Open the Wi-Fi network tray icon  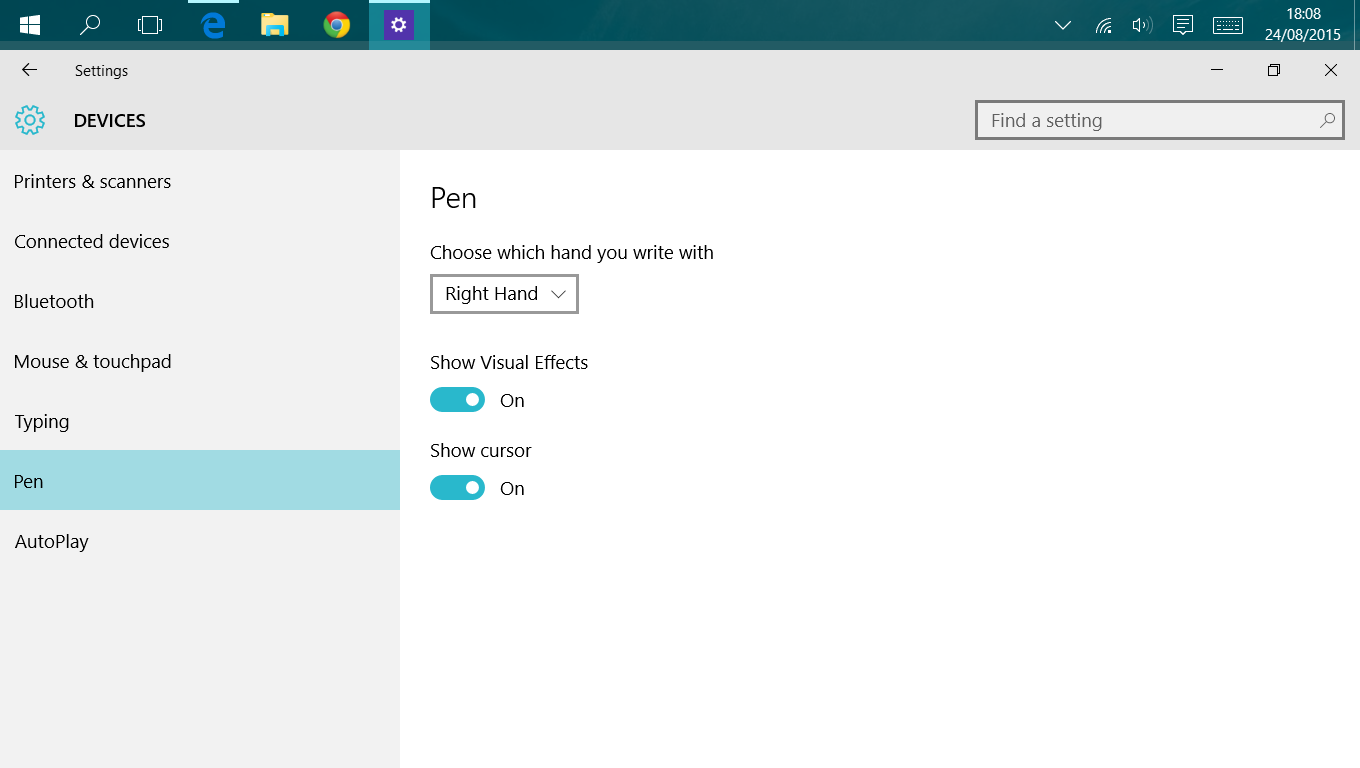[x=1103, y=25]
